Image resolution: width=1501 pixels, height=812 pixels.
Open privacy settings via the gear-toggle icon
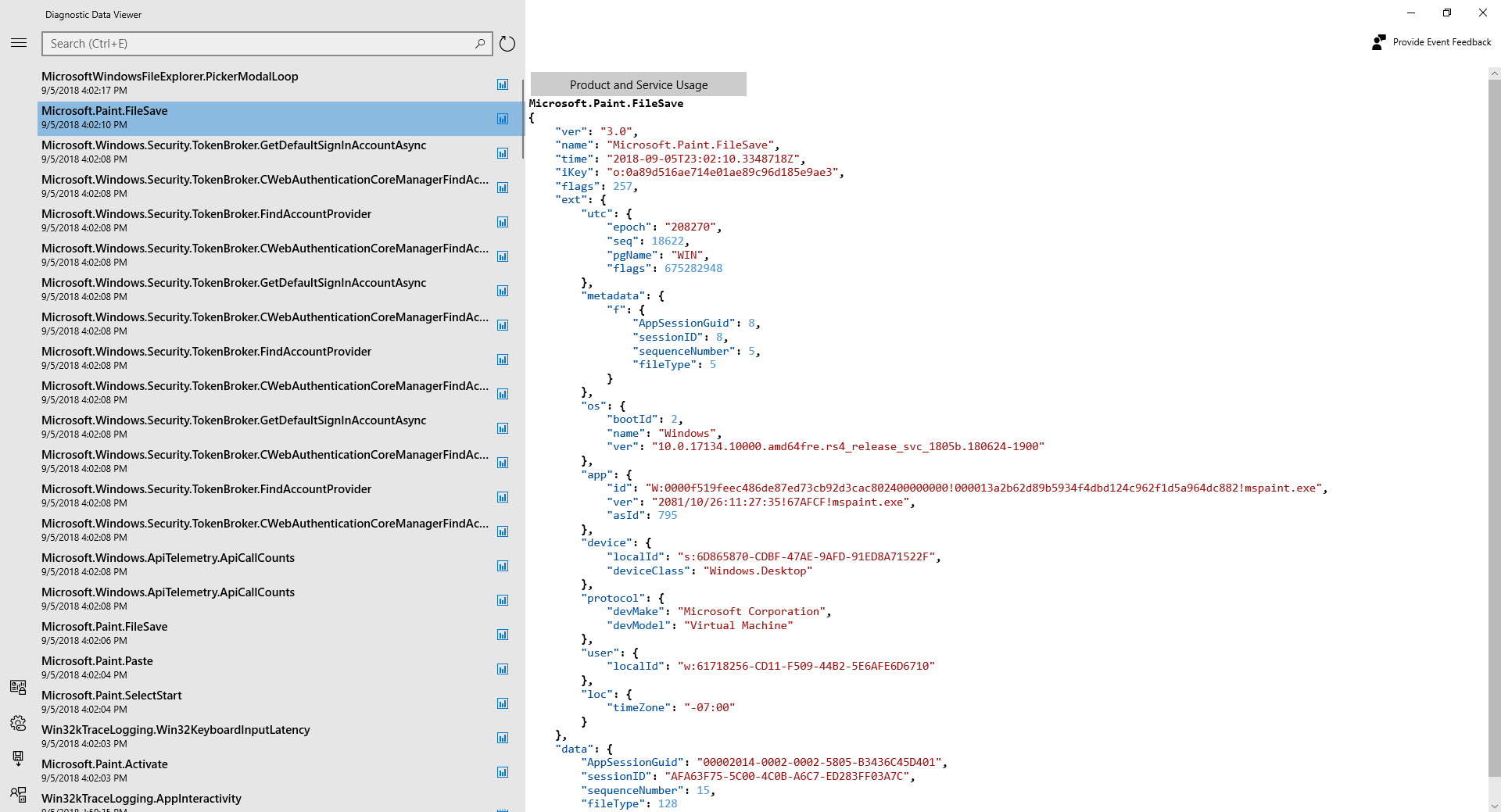point(18,723)
